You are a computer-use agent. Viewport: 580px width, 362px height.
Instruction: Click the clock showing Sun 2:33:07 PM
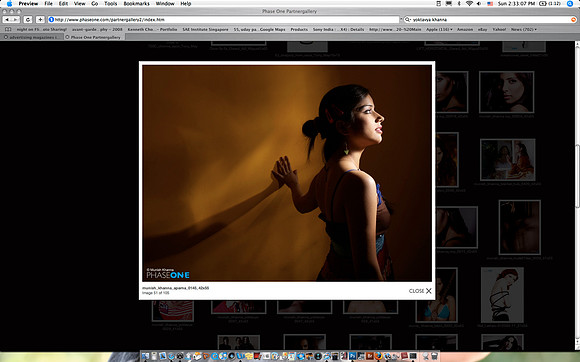[x=516, y=4]
